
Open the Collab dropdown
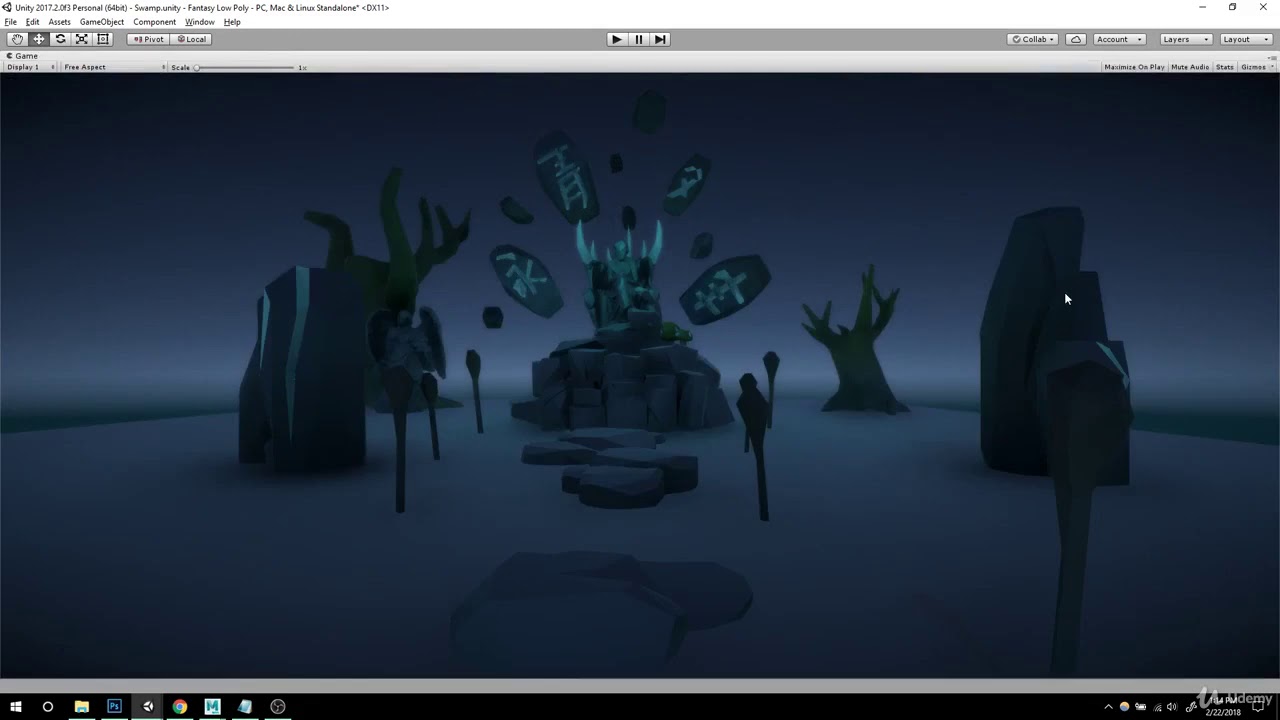point(1033,39)
